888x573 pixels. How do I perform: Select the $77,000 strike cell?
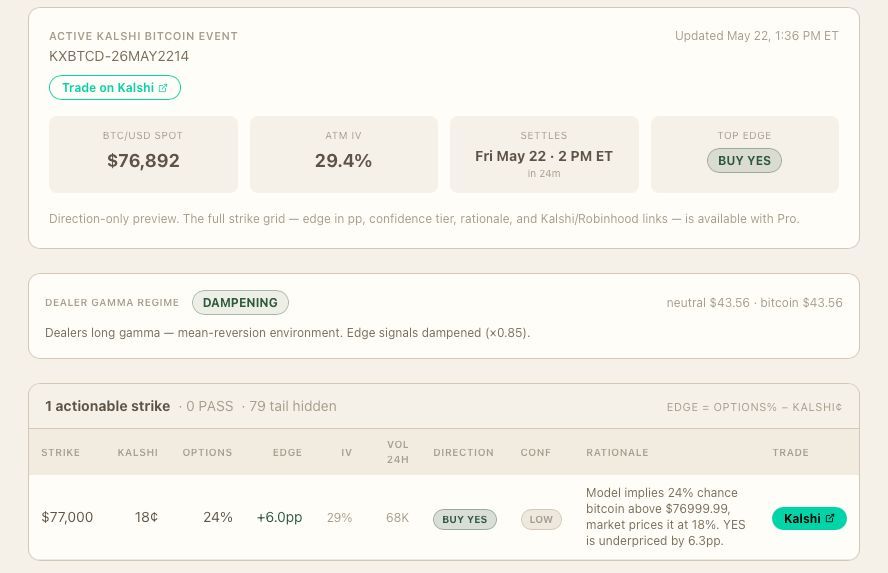[67, 517]
